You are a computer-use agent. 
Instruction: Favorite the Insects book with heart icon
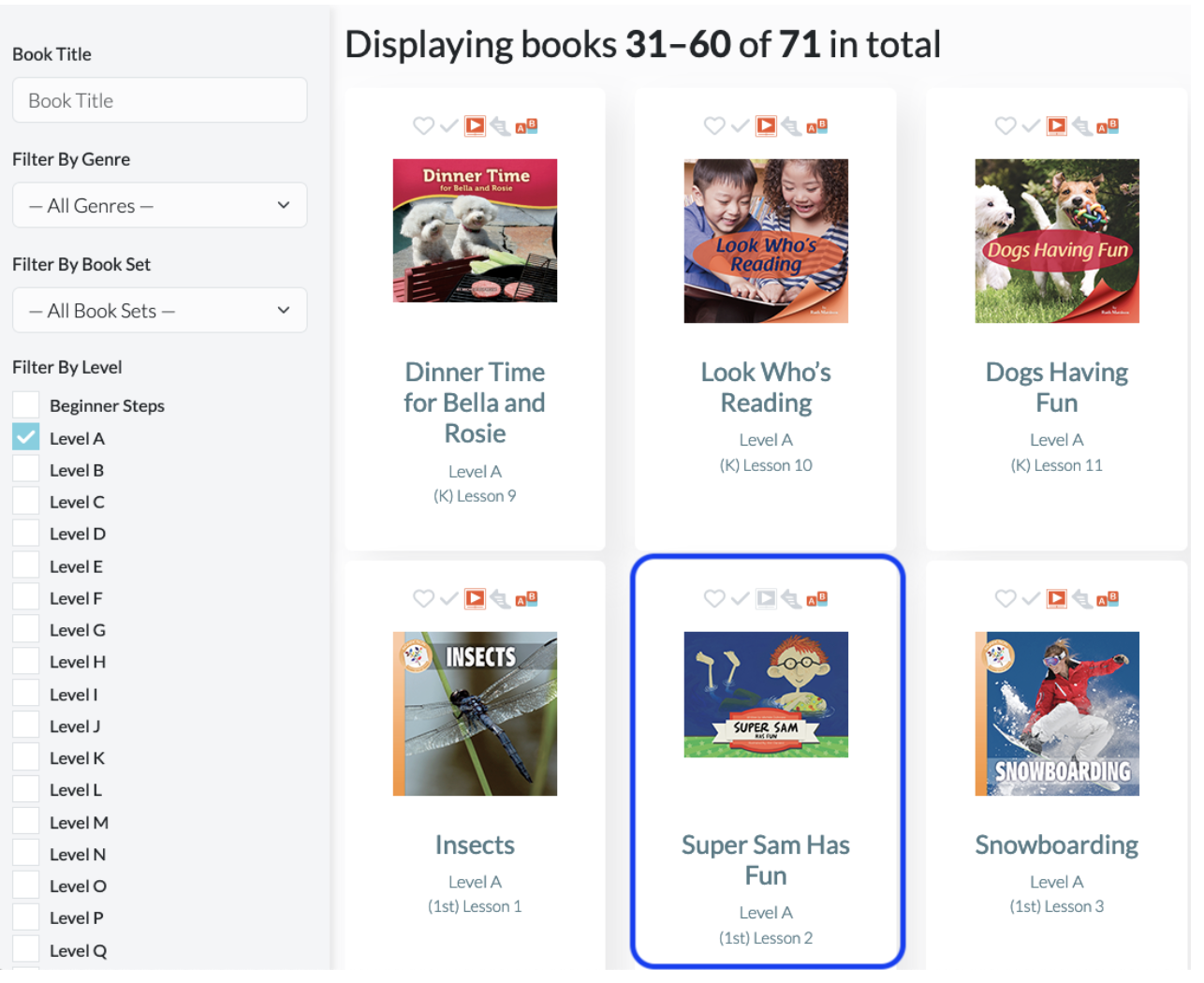[423, 598]
